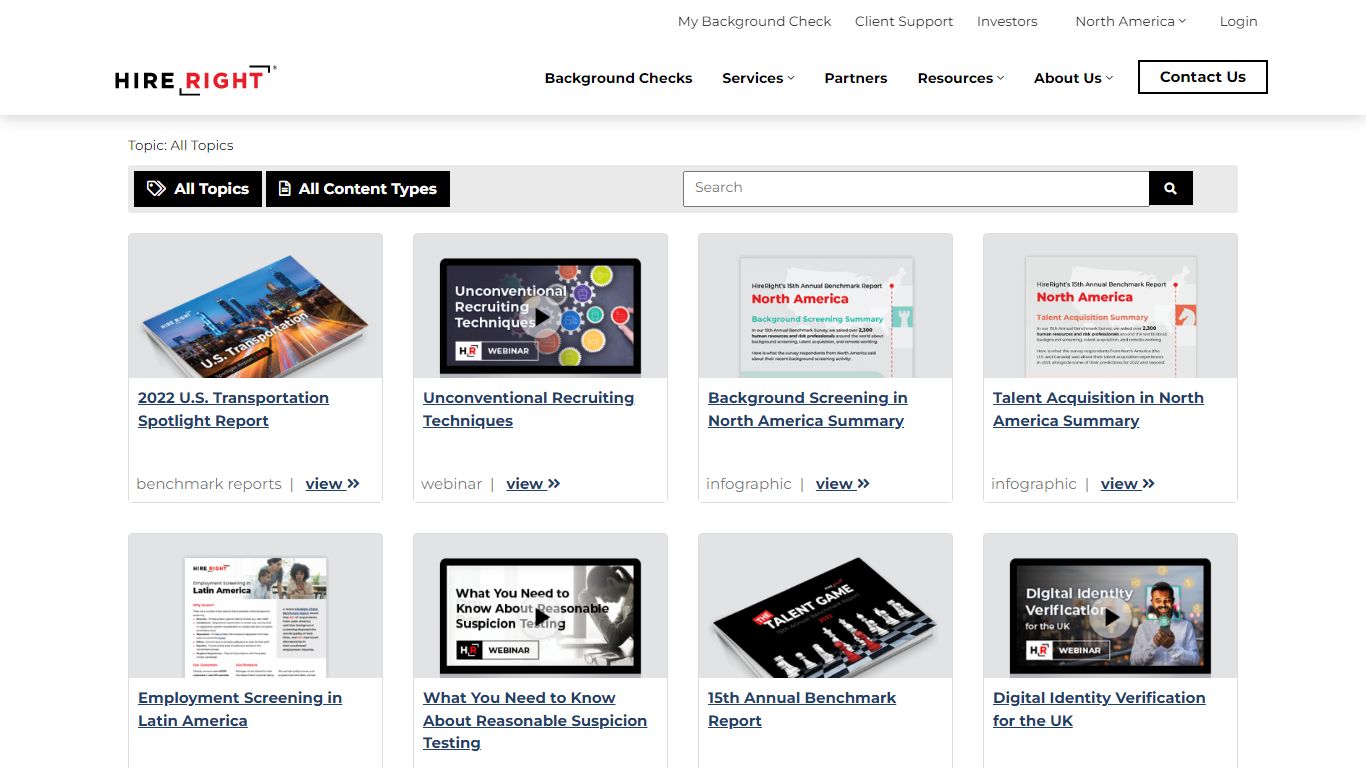Open My Background Check link

coord(754,21)
